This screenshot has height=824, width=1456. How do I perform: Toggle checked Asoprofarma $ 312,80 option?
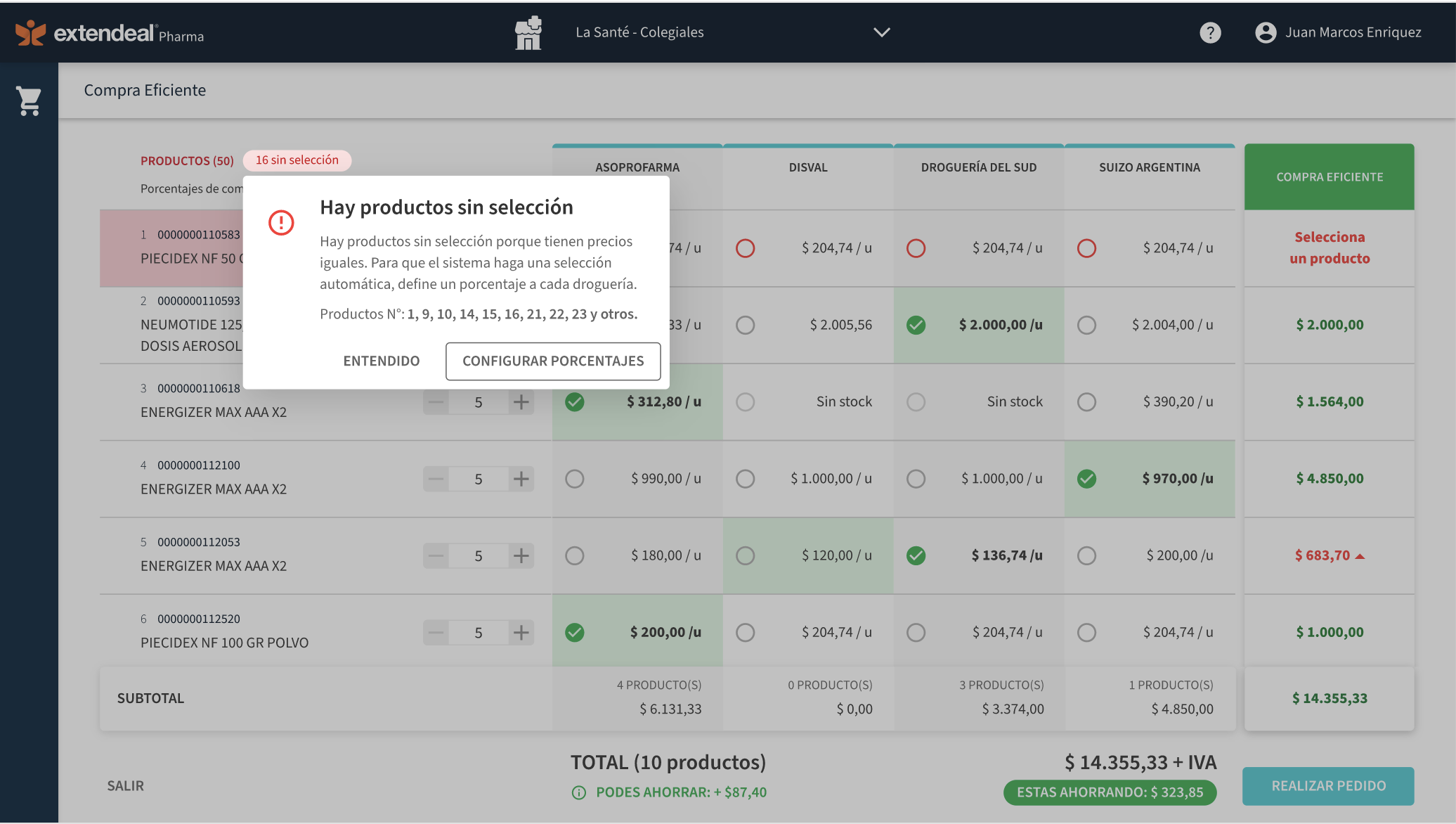click(574, 401)
